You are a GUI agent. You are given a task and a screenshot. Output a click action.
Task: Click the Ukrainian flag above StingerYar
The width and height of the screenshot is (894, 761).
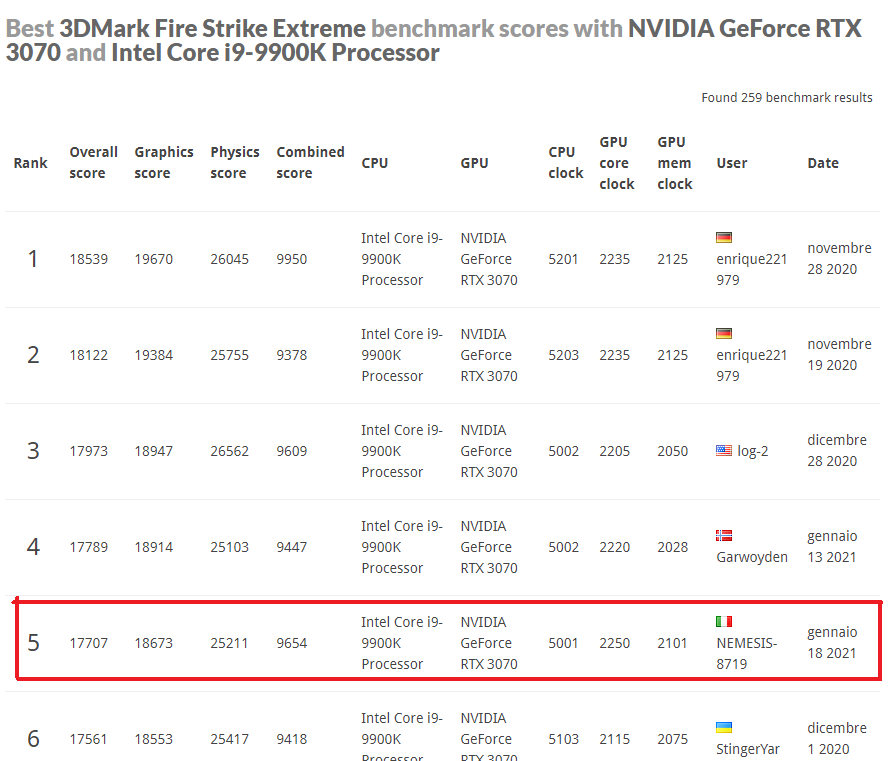[x=724, y=727]
